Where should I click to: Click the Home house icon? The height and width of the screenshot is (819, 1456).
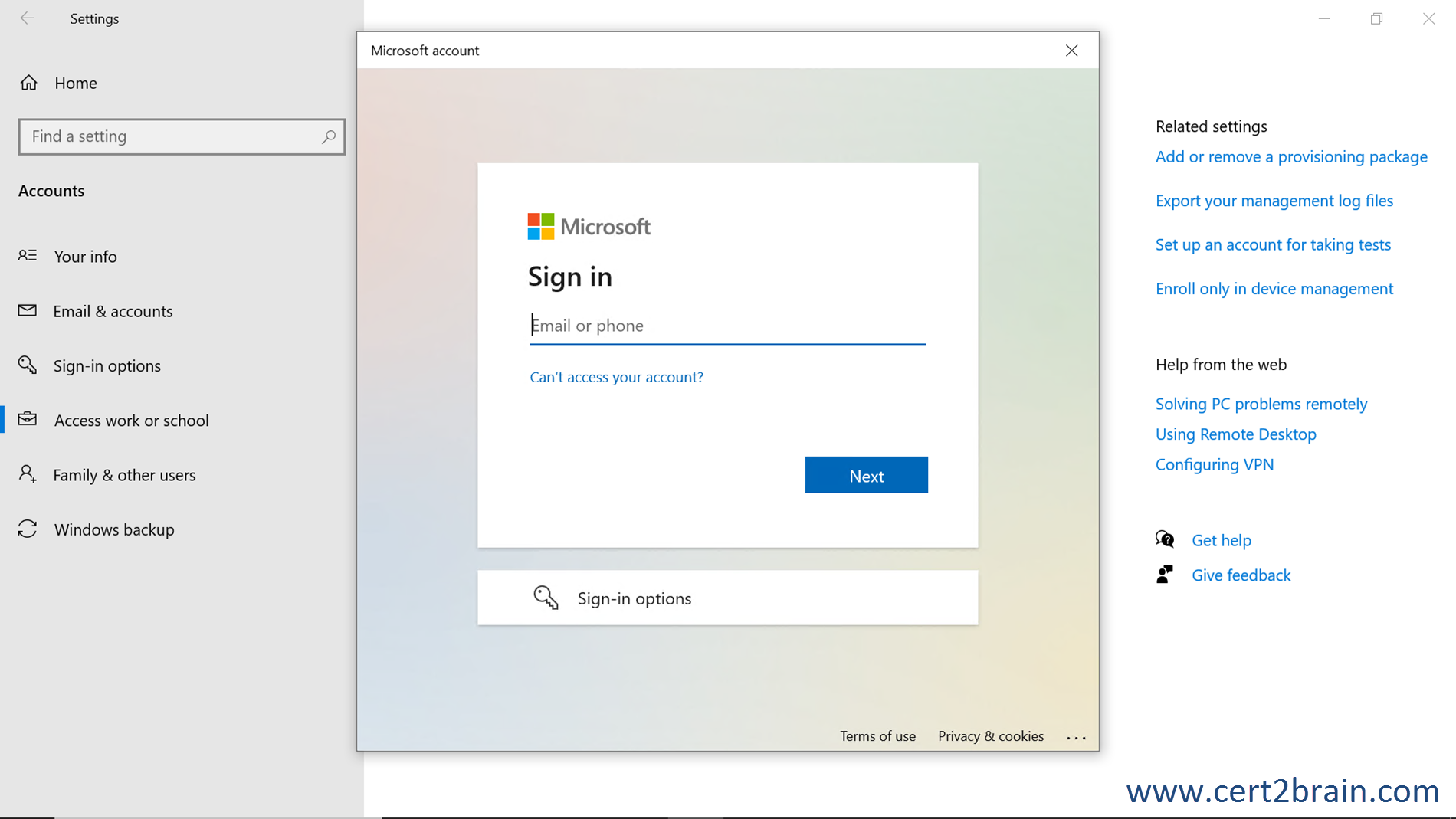click(x=29, y=82)
